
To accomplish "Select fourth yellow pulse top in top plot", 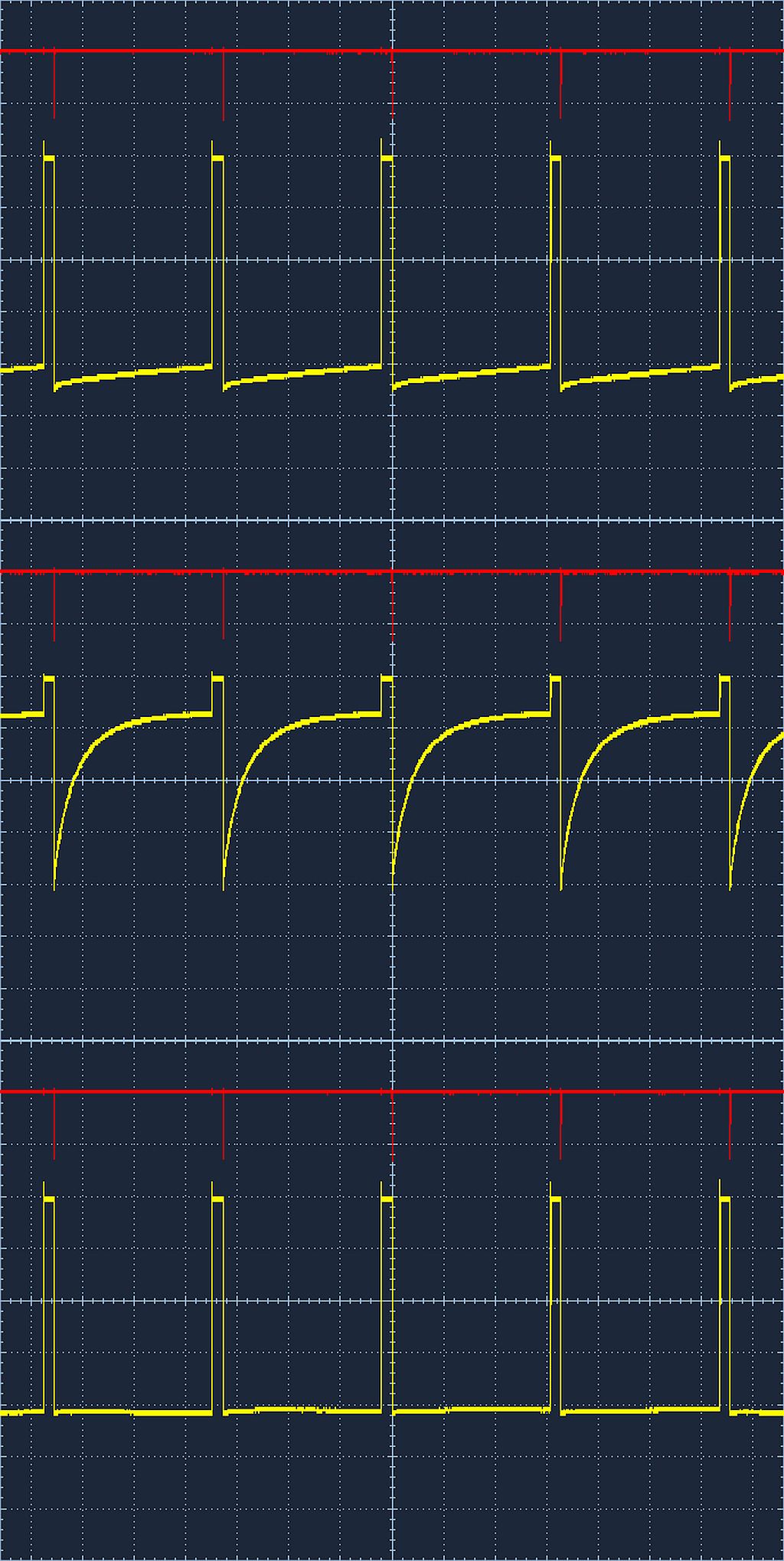I will [x=556, y=157].
